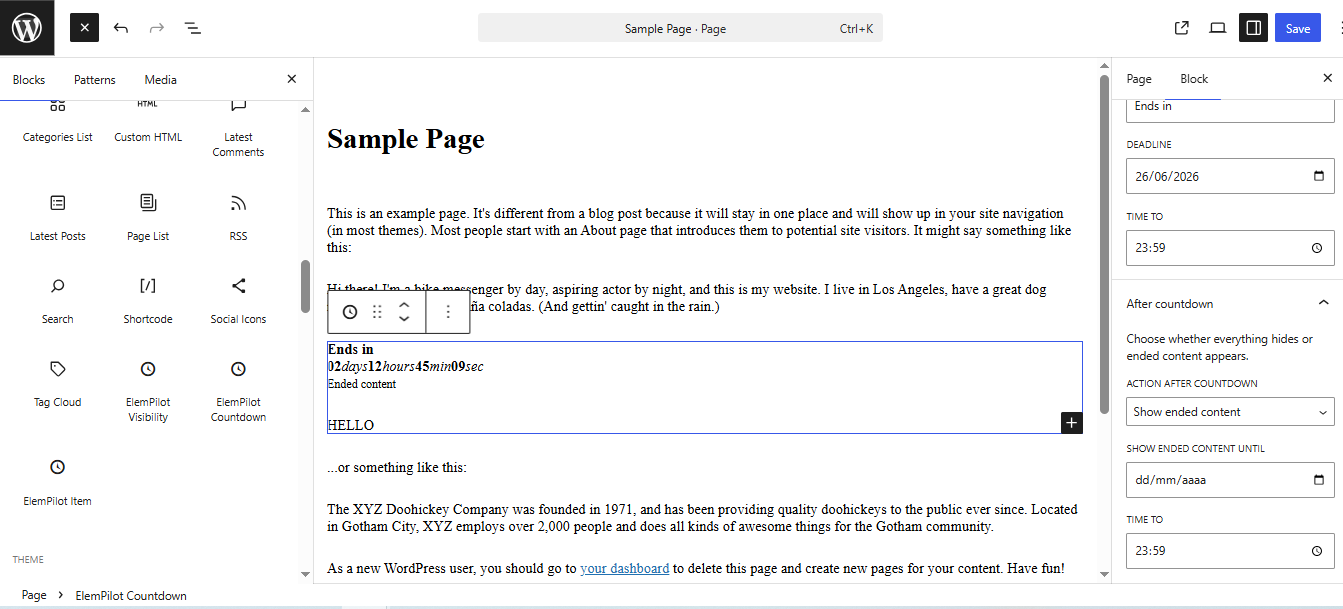1343x609 pixels.
Task: Undo the last change
Action: click(x=121, y=28)
